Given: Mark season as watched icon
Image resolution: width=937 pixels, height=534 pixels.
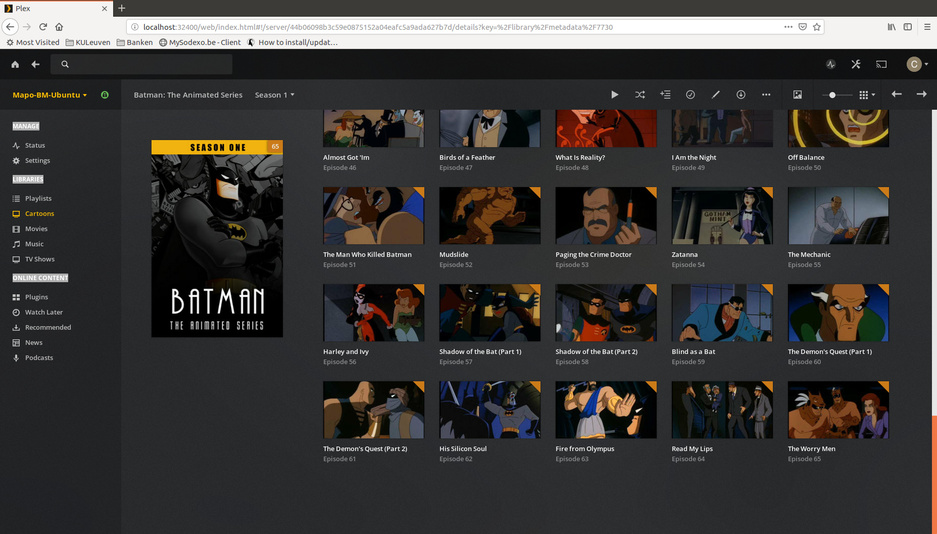Looking at the screenshot, I should pos(690,95).
